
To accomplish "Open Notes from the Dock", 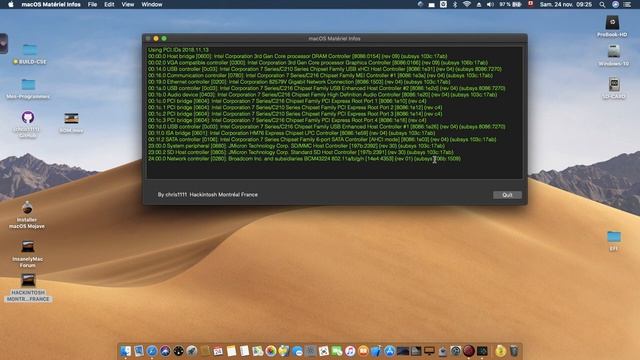I will coord(231,351).
